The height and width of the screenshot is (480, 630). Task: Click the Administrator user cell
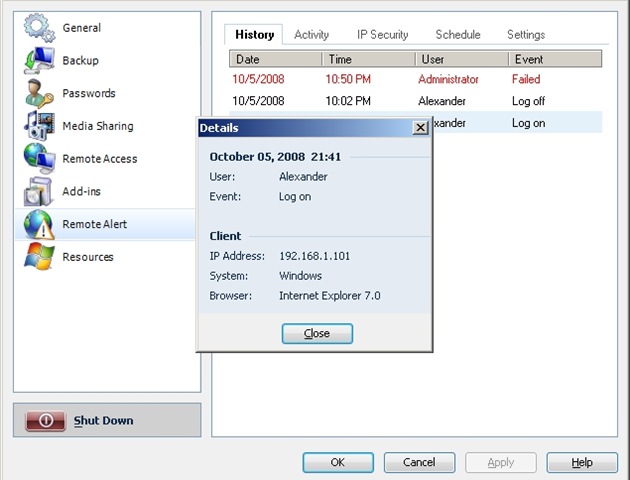[x=448, y=79]
